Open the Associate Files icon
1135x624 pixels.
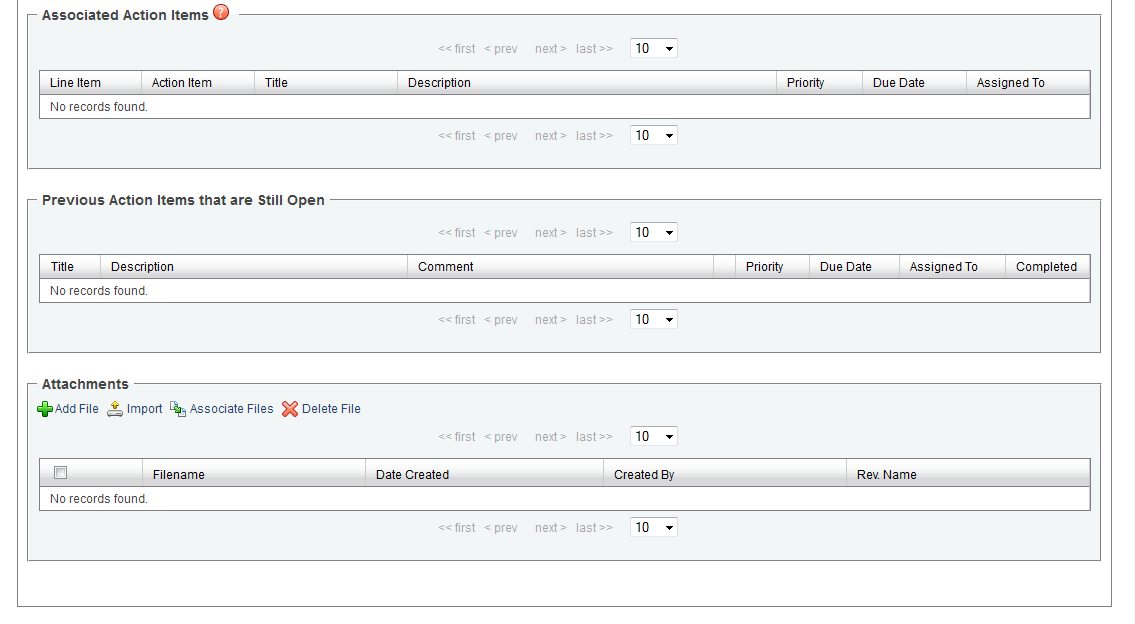point(178,409)
